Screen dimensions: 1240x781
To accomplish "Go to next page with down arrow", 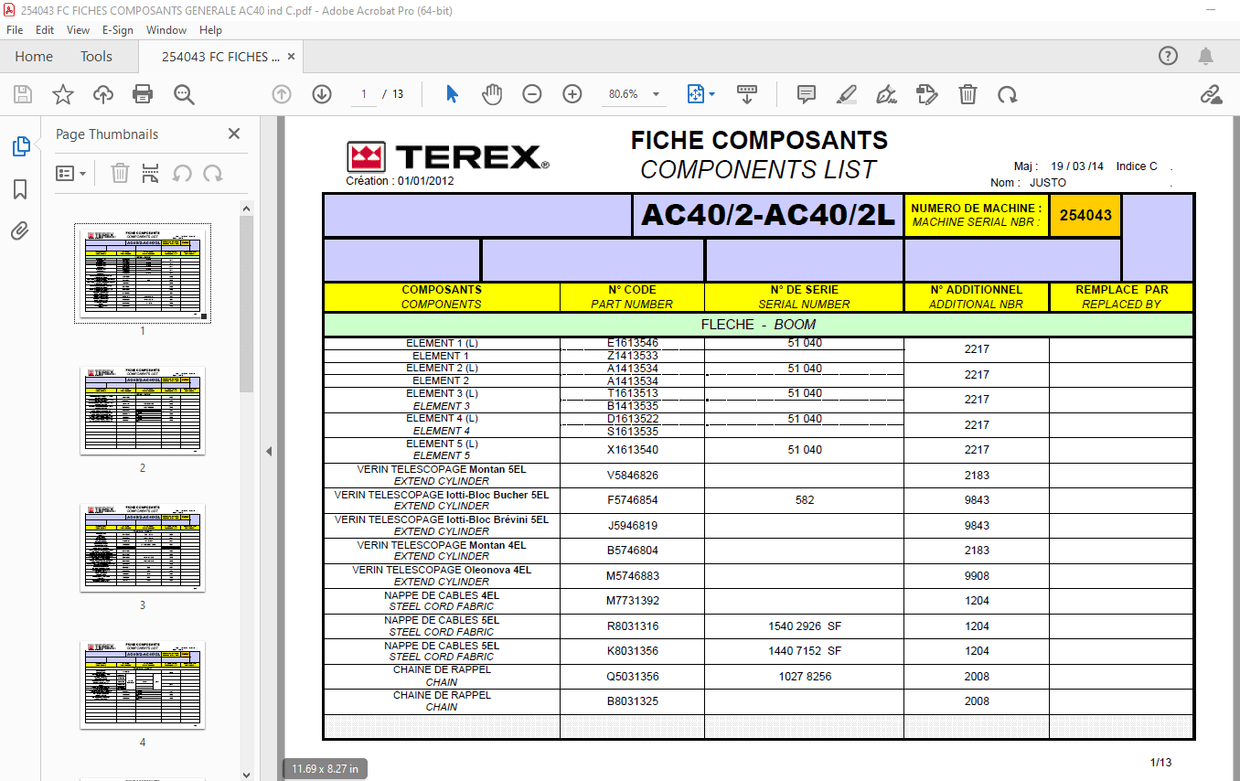I will [321, 93].
